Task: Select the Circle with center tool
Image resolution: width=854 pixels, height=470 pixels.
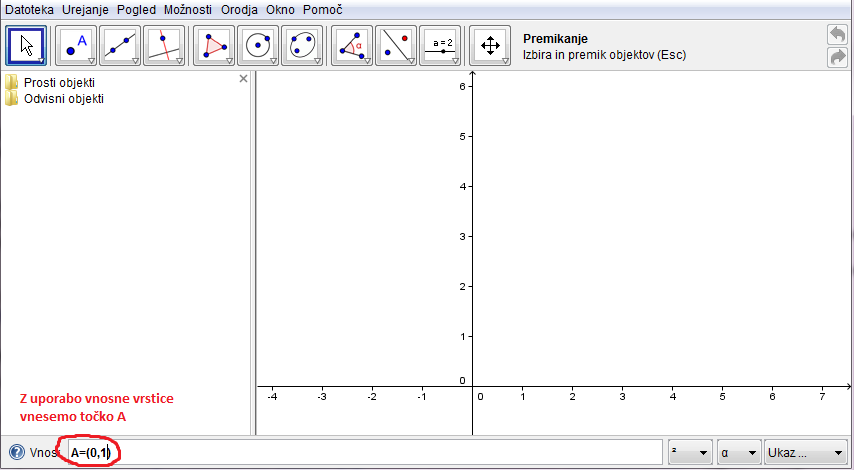Action: (x=258, y=45)
